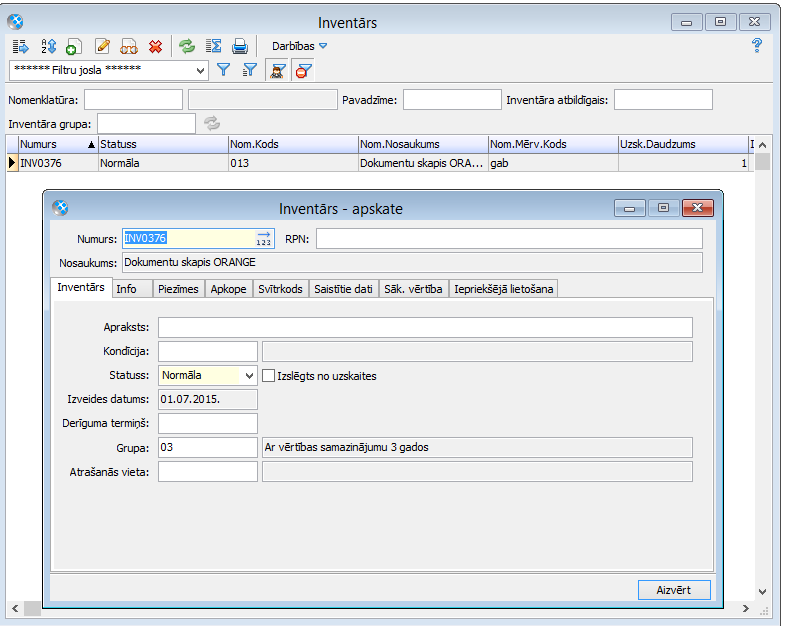The width and height of the screenshot is (788, 626).
Task: Click the Statuss column header
Action: click(x=163, y=144)
